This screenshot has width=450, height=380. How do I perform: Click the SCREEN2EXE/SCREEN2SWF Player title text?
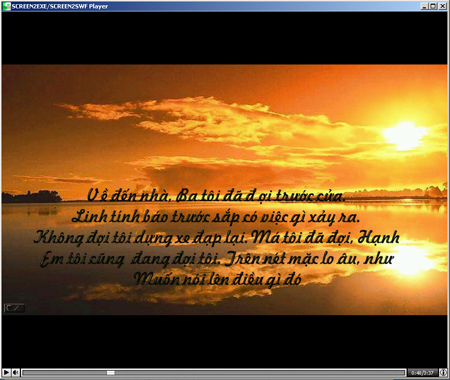click(x=60, y=6)
